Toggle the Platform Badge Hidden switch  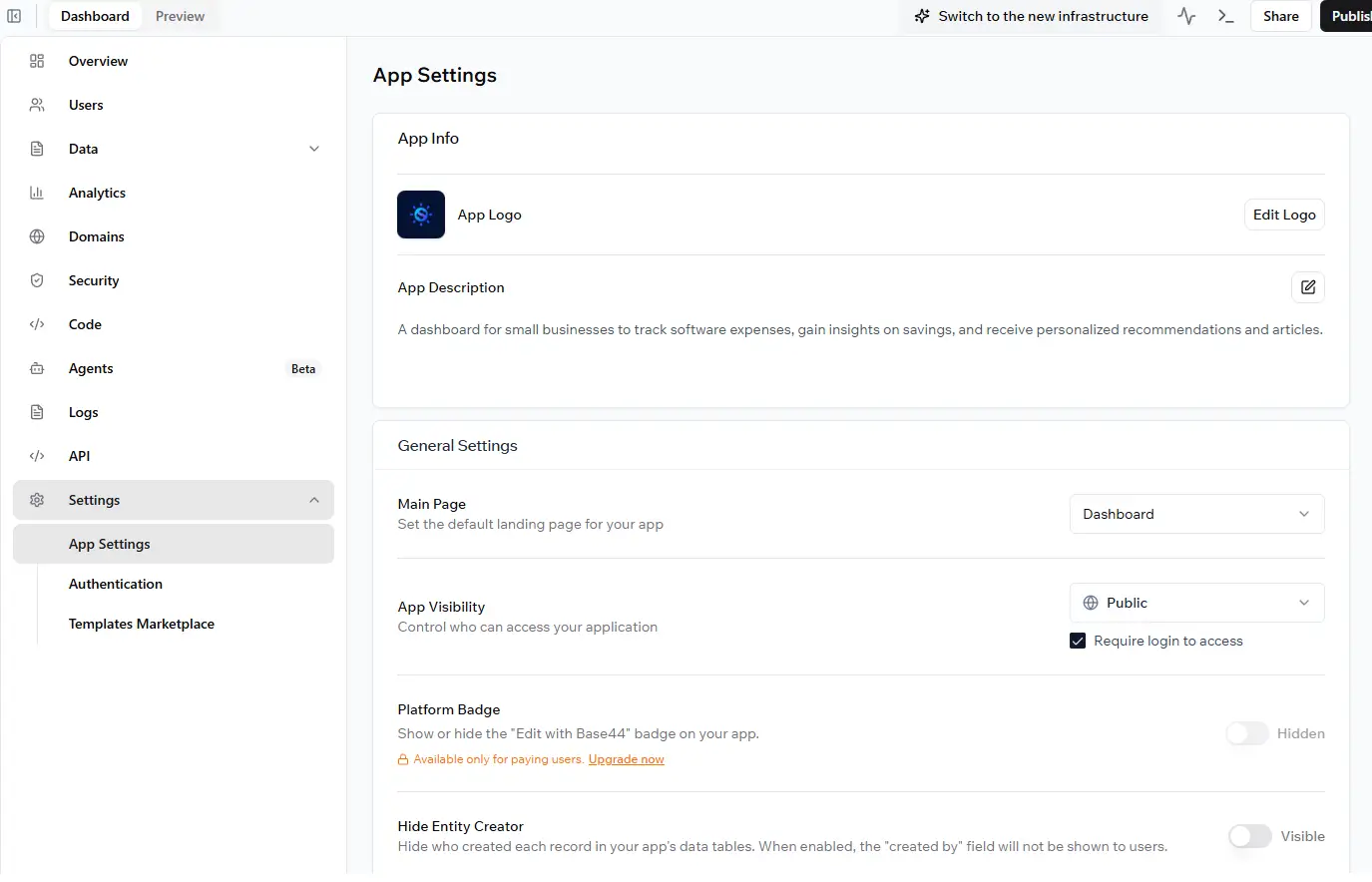coord(1247,733)
